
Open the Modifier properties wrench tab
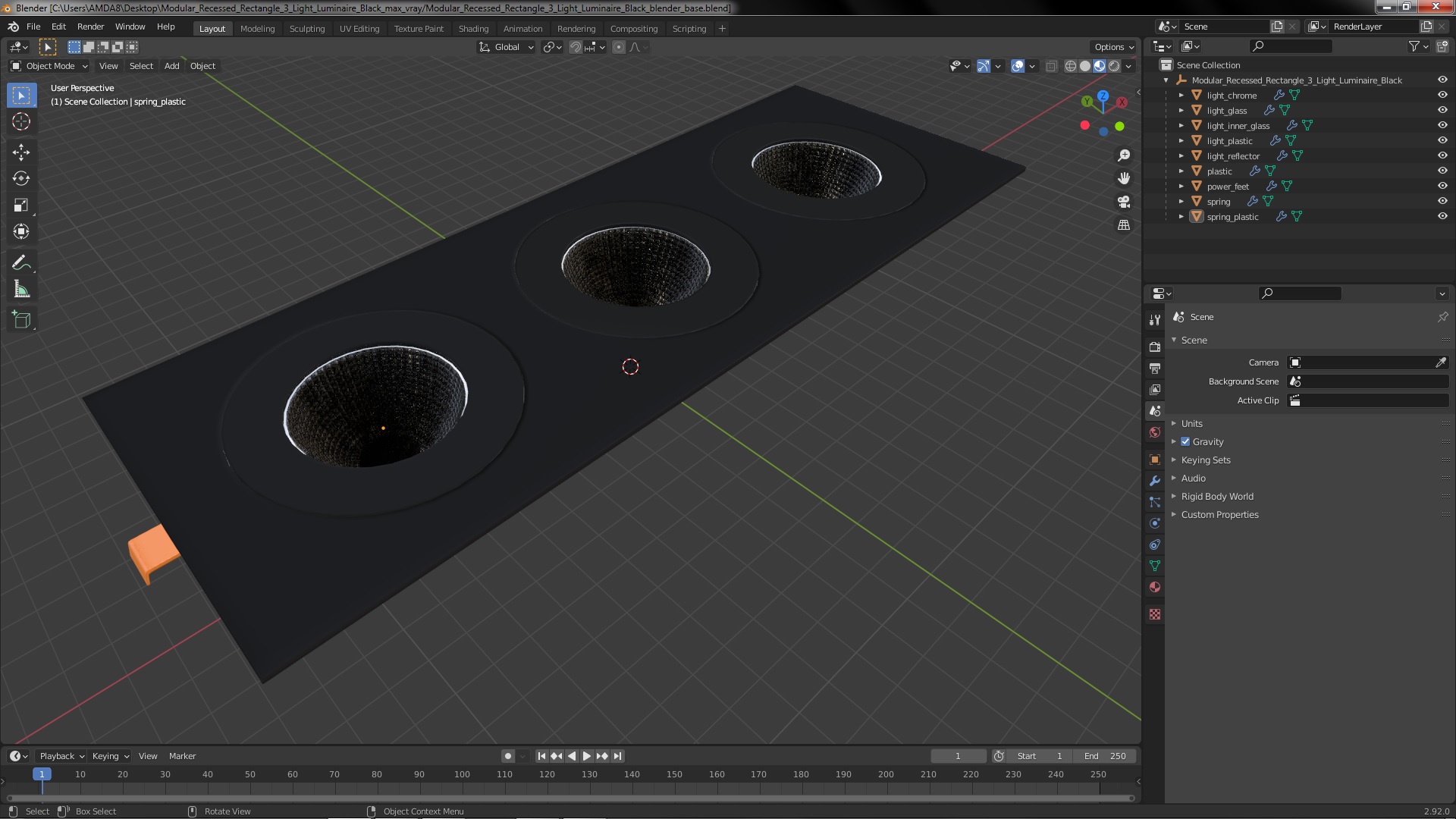(x=1155, y=481)
